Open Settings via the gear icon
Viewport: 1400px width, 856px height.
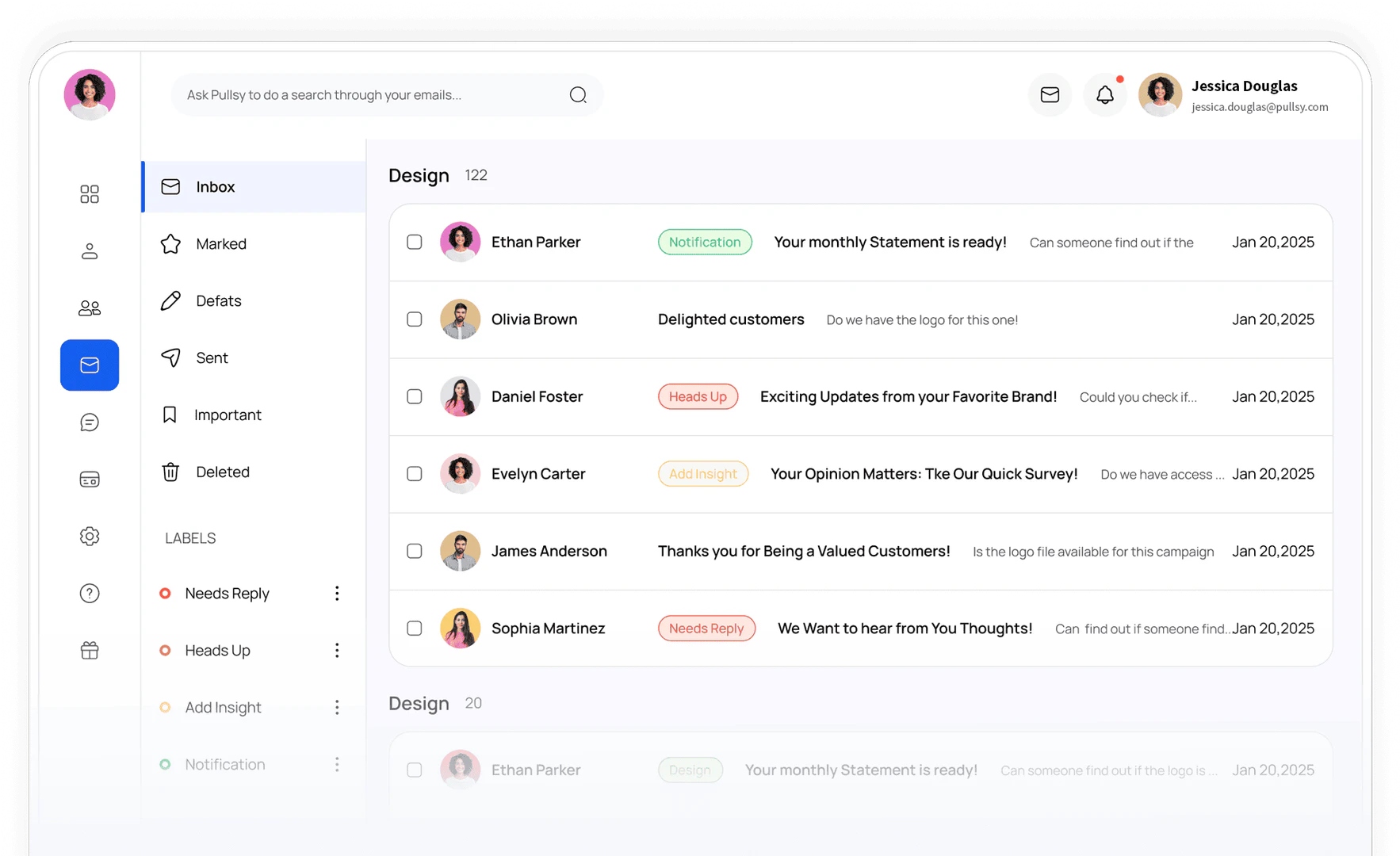point(89,536)
